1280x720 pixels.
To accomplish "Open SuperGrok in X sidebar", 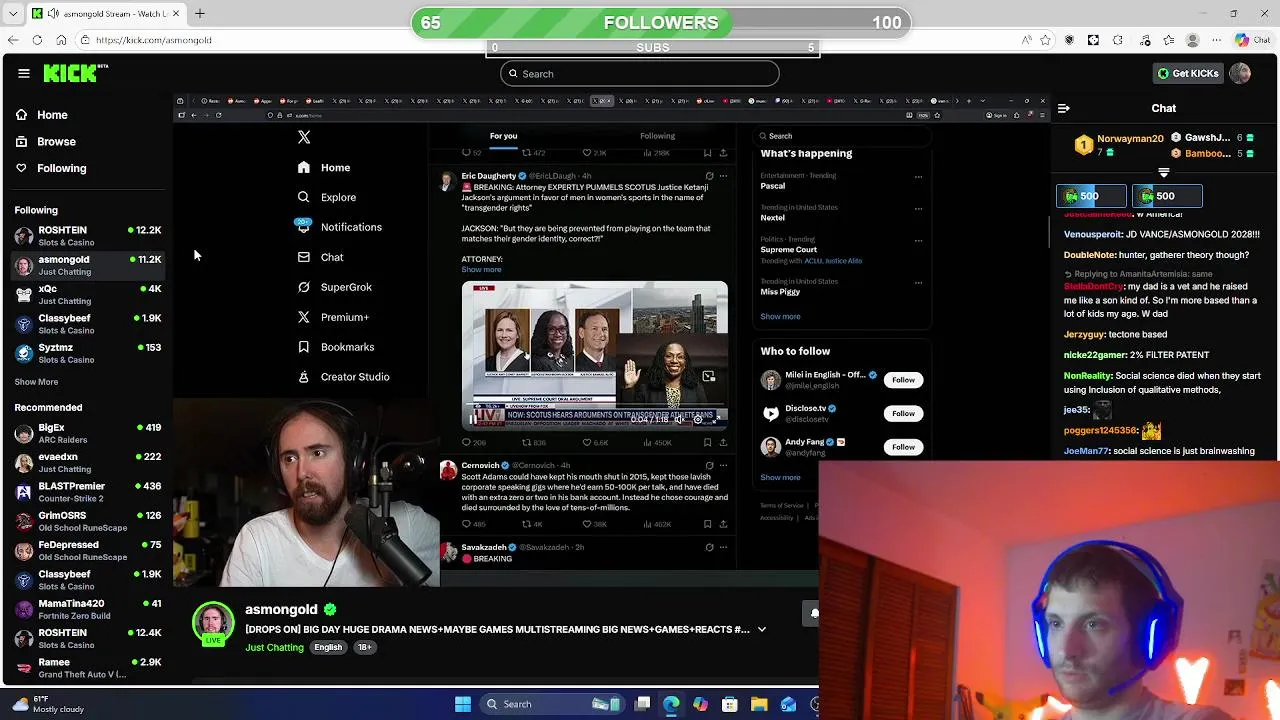I will [x=334, y=287].
